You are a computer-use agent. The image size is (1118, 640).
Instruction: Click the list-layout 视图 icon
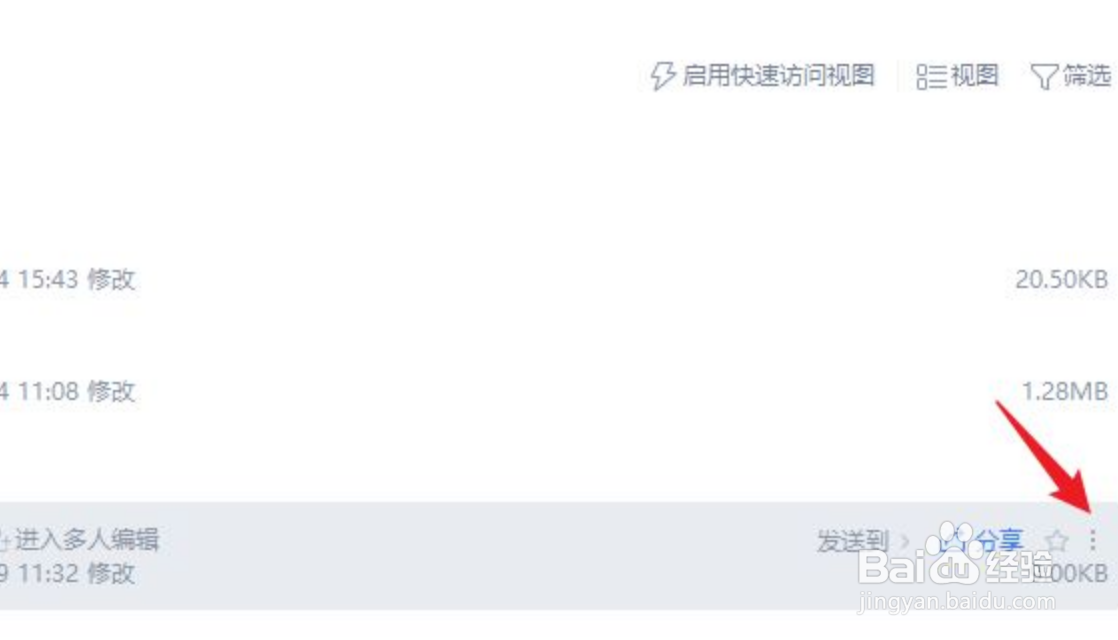[930, 76]
